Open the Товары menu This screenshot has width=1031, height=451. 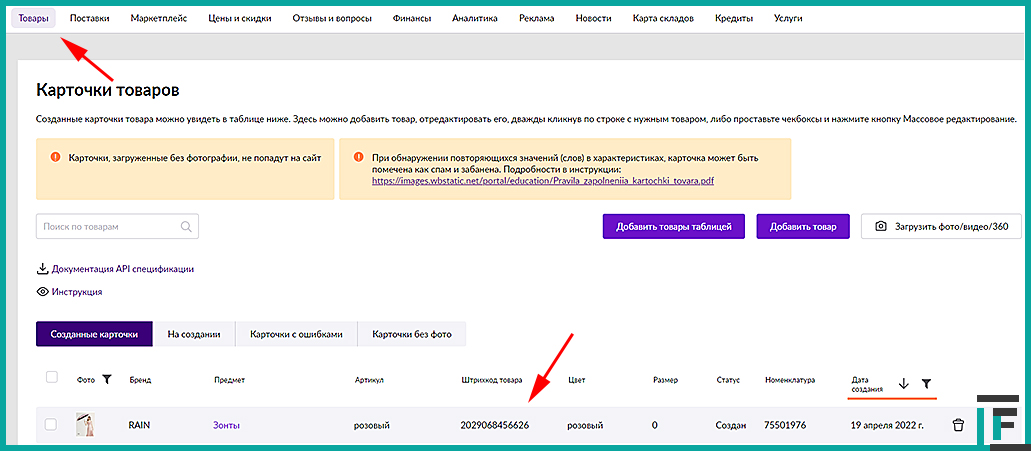[x=34, y=18]
